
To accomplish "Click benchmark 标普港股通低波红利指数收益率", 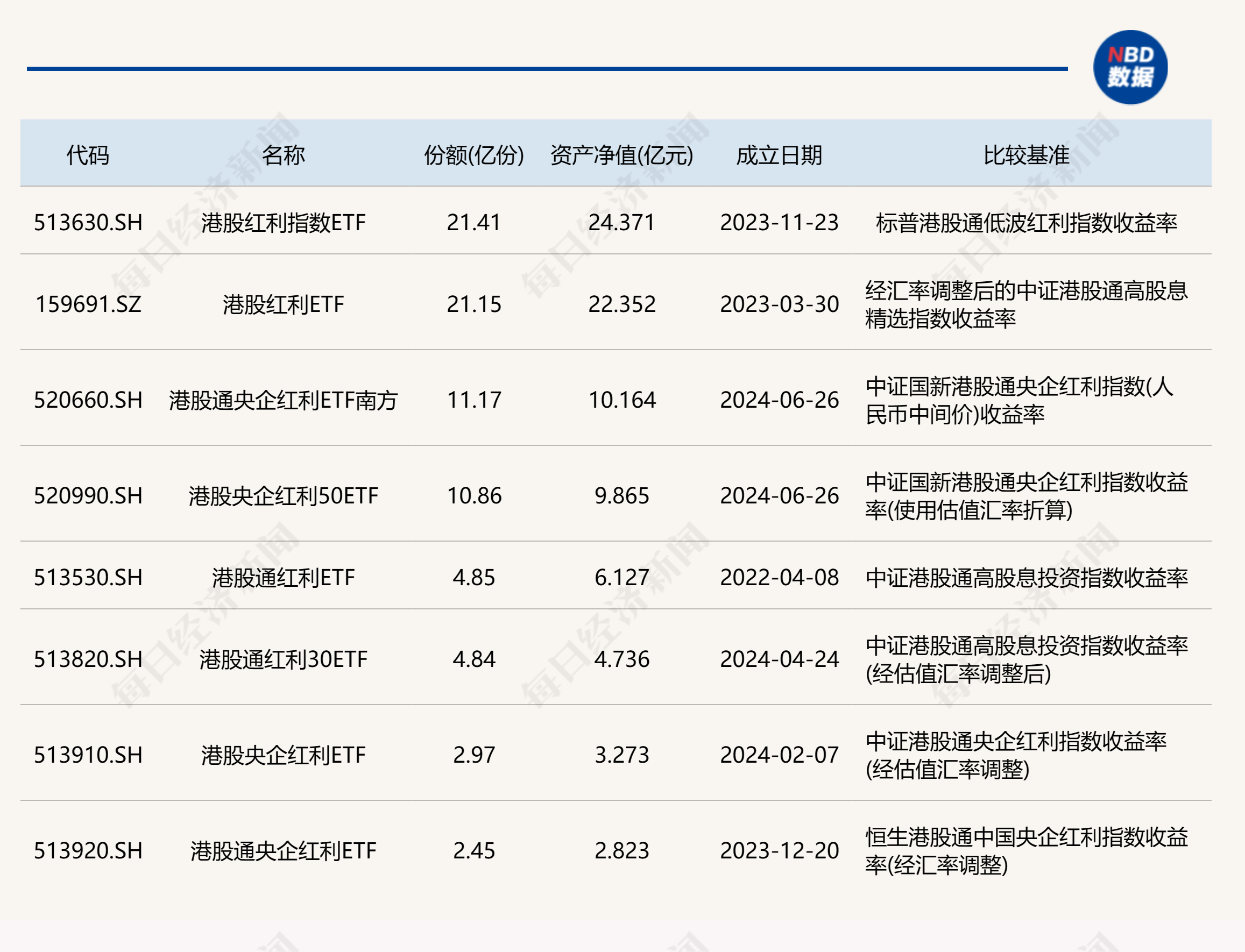I will 1026,222.
